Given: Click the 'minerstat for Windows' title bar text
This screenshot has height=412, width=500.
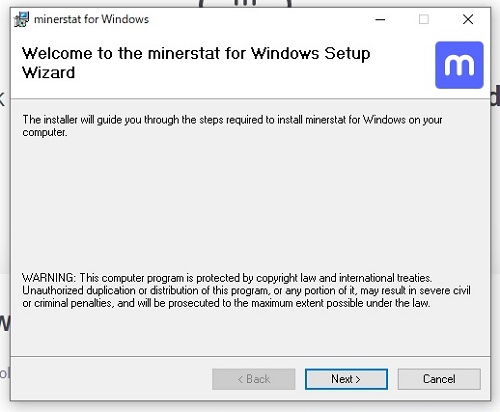Looking at the screenshot, I should (91, 19).
